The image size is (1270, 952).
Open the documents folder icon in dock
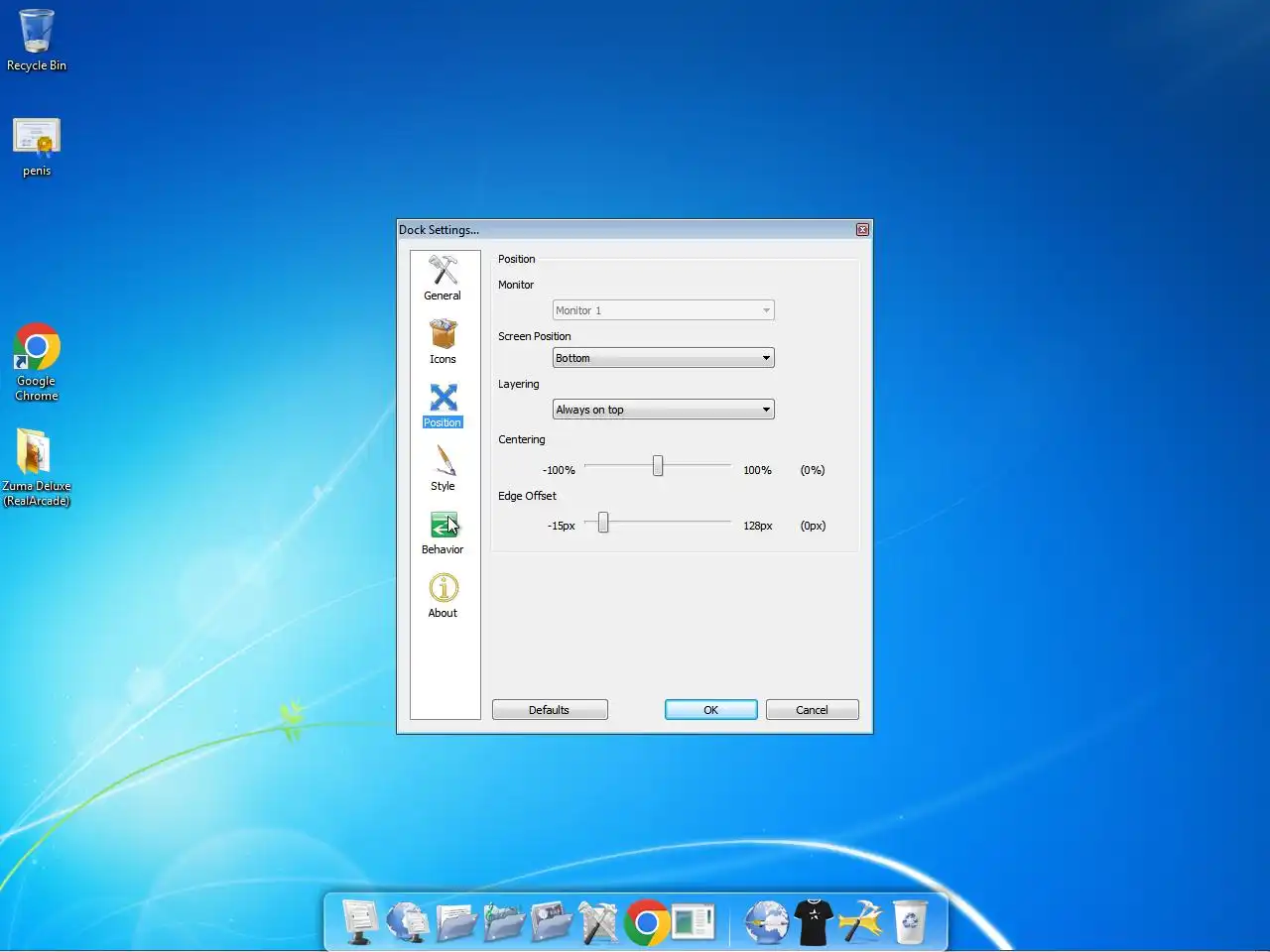[x=455, y=922]
